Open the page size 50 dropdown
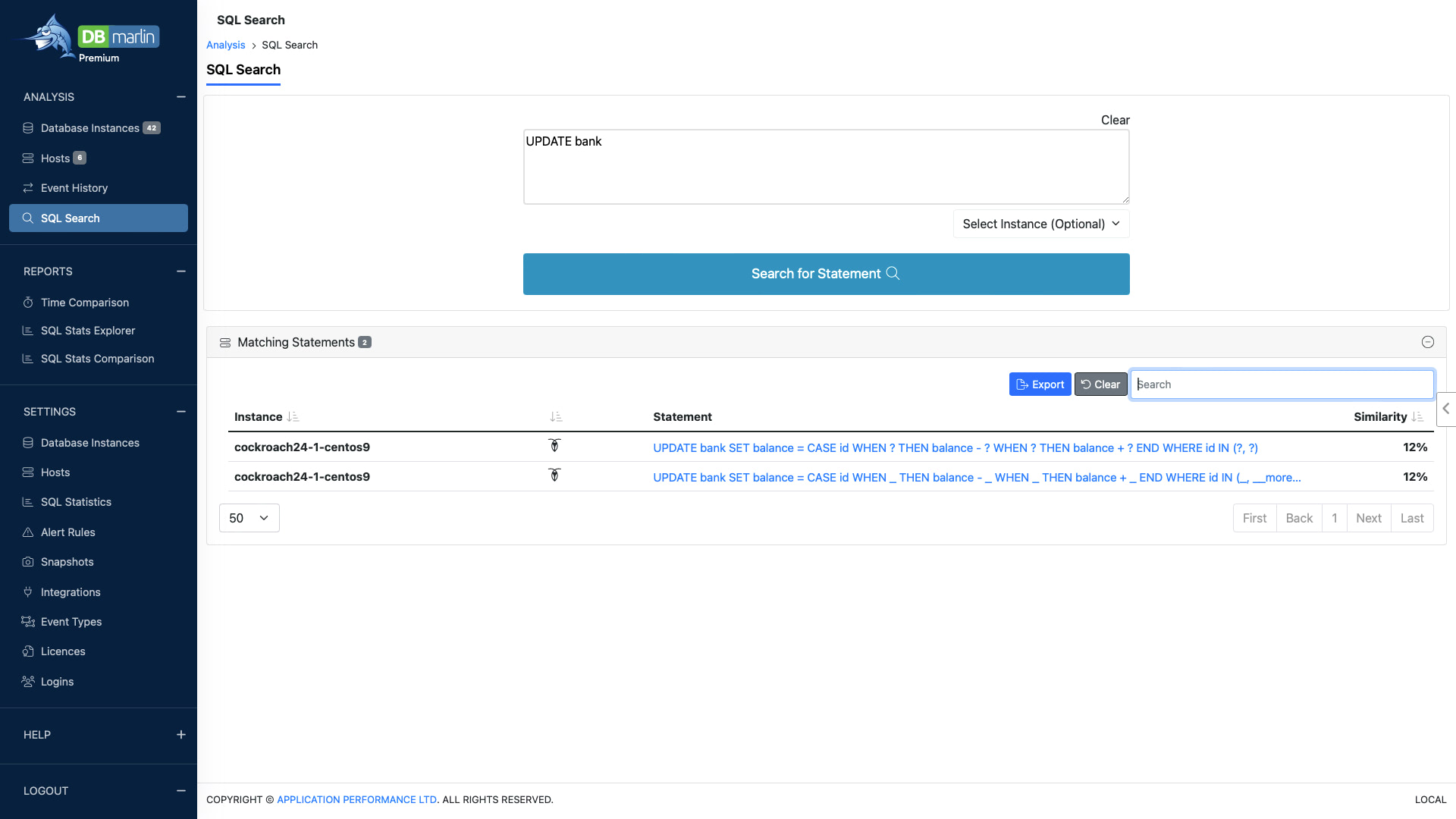This screenshot has height=819, width=1456. (x=249, y=518)
